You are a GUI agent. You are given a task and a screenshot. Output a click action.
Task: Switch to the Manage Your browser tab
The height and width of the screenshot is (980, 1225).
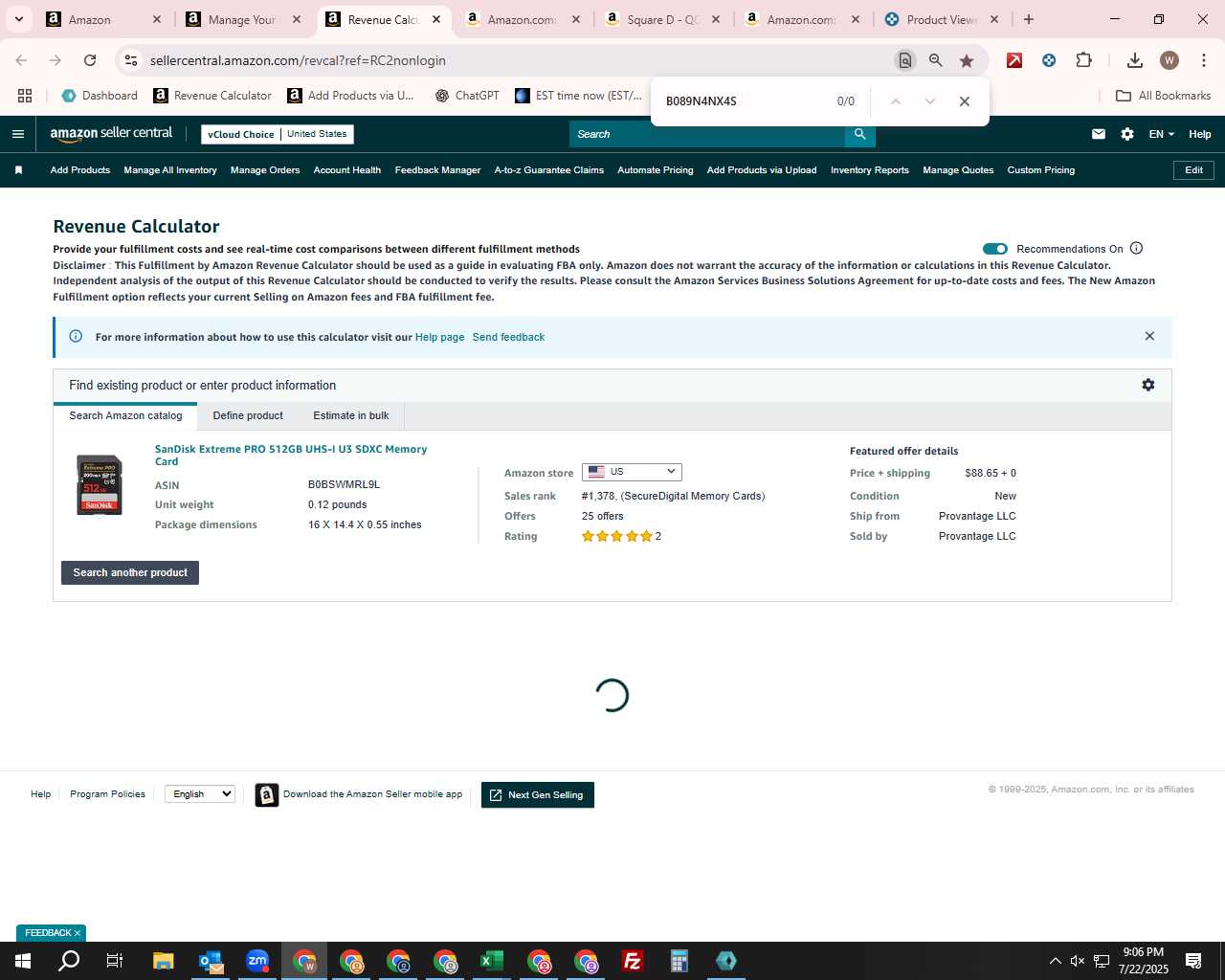pyautogui.click(x=242, y=19)
